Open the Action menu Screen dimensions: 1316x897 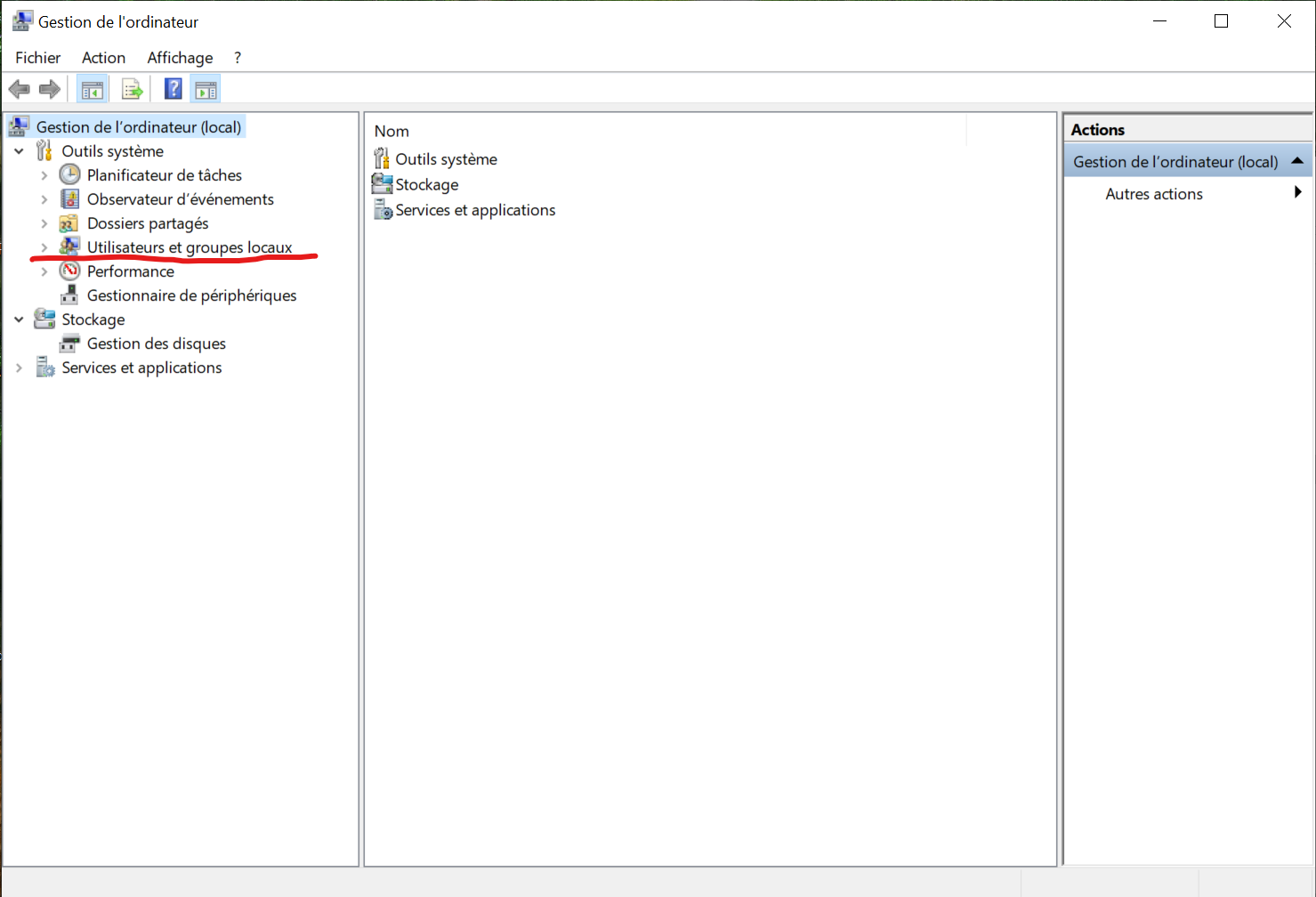coord(104,58)
